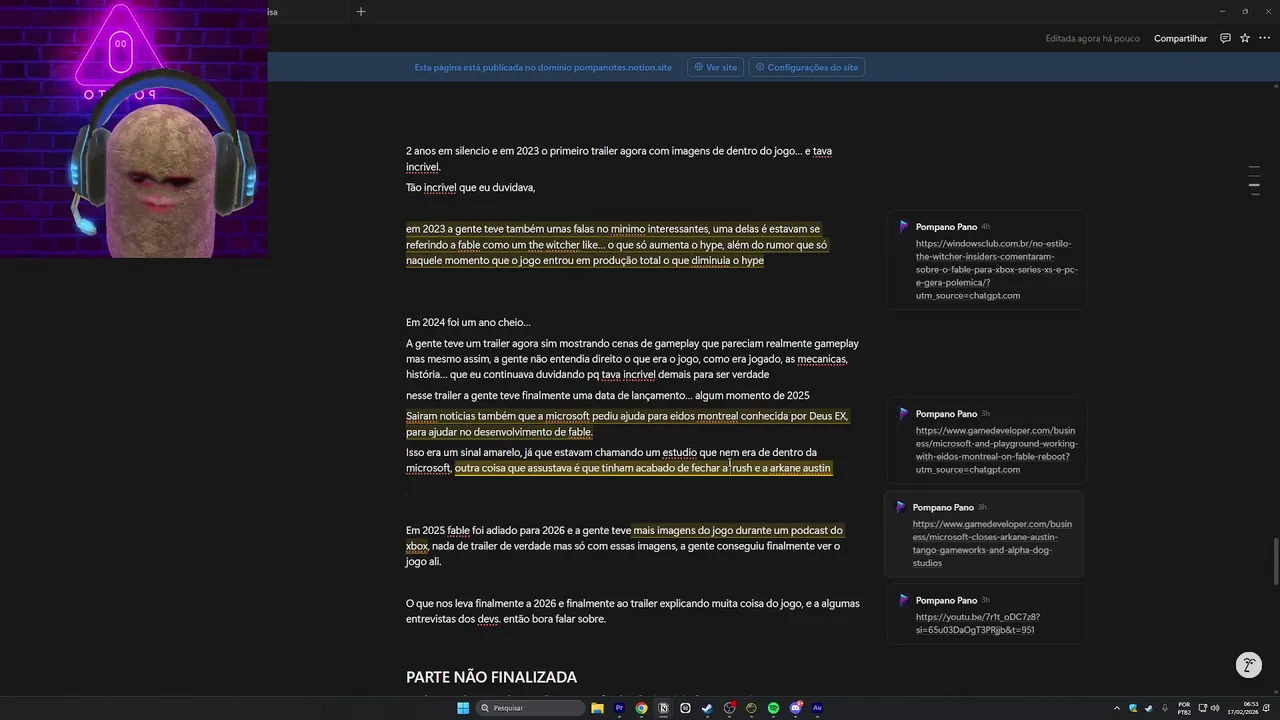Click Compartilhar to share the page
Viewport: 1280px width, 720px height.
[x=1180, y=38]
